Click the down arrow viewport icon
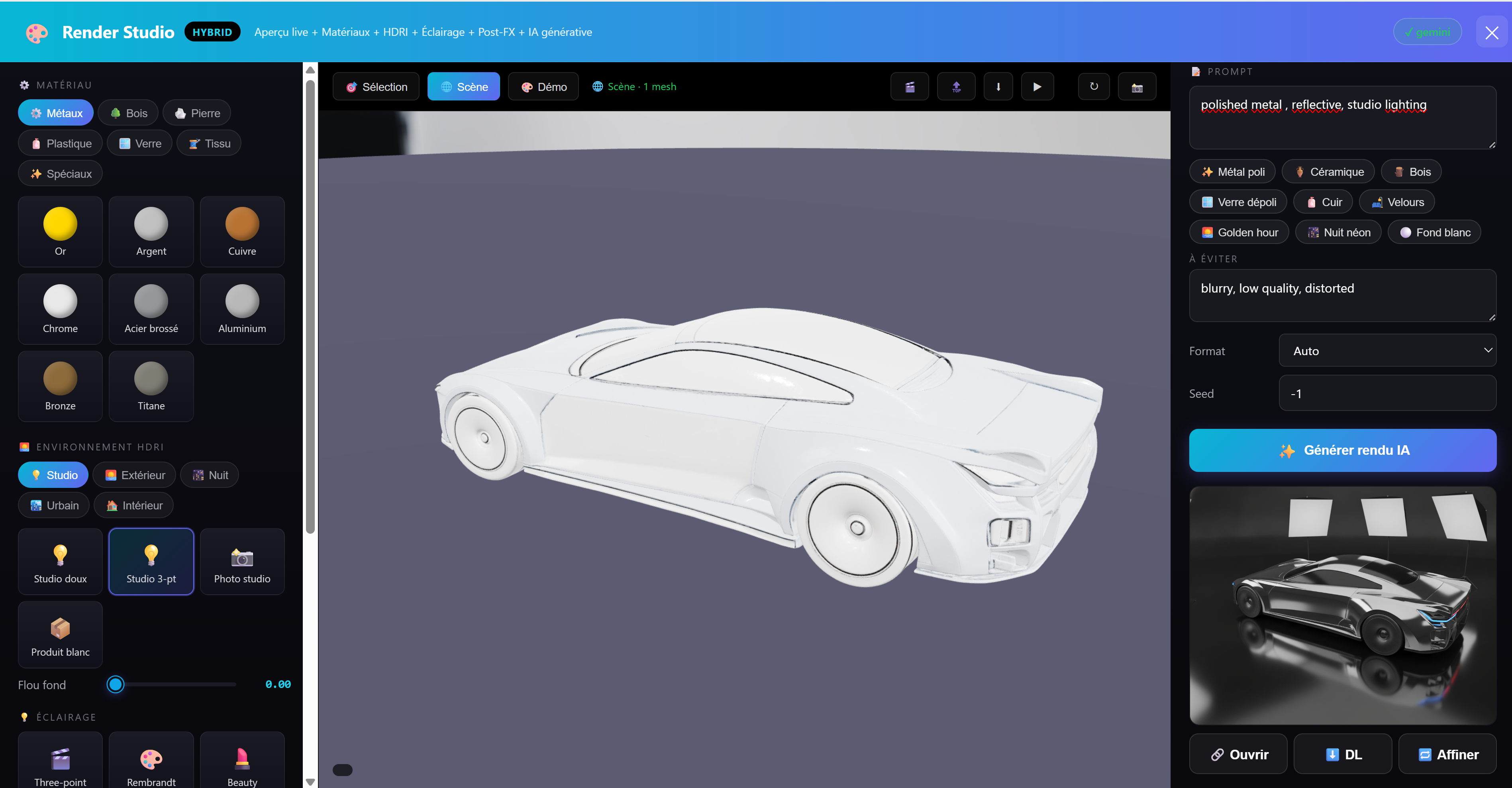 click(998, 87)
